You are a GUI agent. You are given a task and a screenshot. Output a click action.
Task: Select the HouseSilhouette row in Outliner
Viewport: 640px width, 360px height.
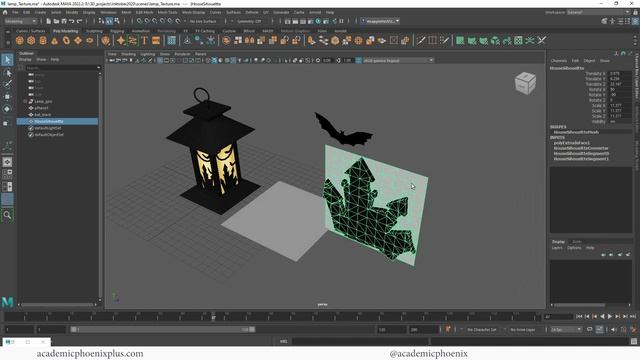[x=57, y=121]
